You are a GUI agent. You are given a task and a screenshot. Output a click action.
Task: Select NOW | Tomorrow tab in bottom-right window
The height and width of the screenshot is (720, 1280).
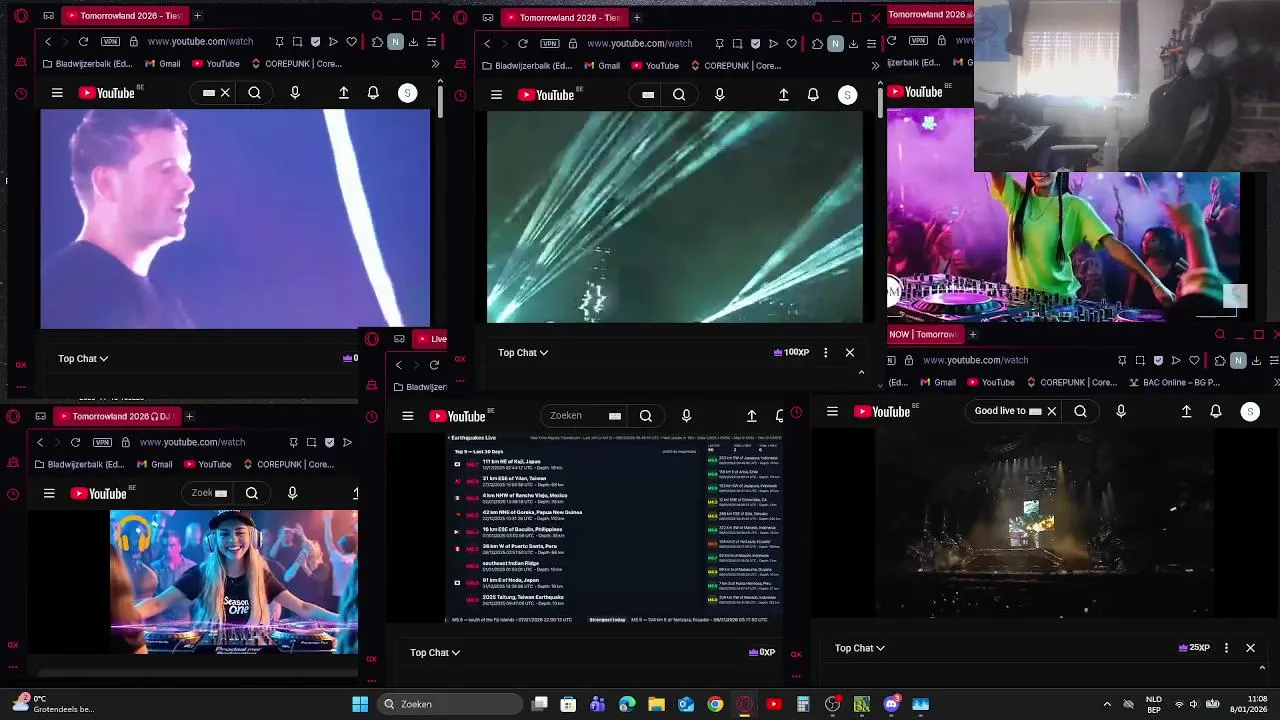(924, 334)
